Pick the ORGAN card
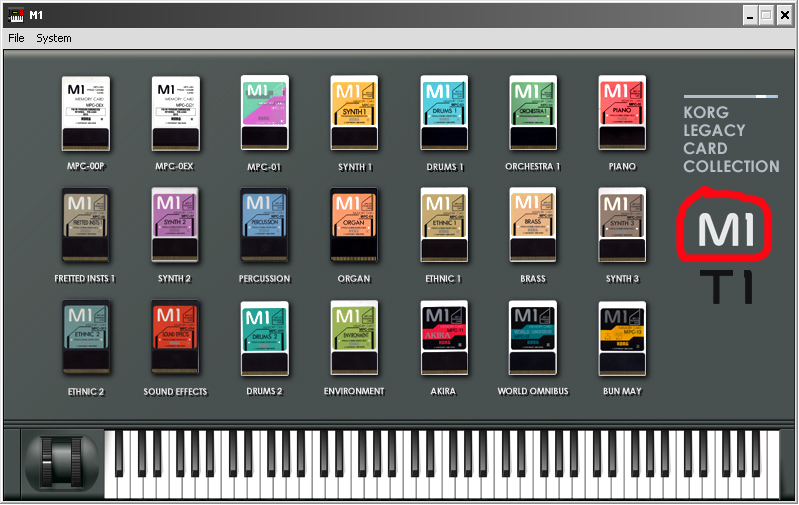Image resolution: width=799 pixels, height=505 pixels. point(354,225)
